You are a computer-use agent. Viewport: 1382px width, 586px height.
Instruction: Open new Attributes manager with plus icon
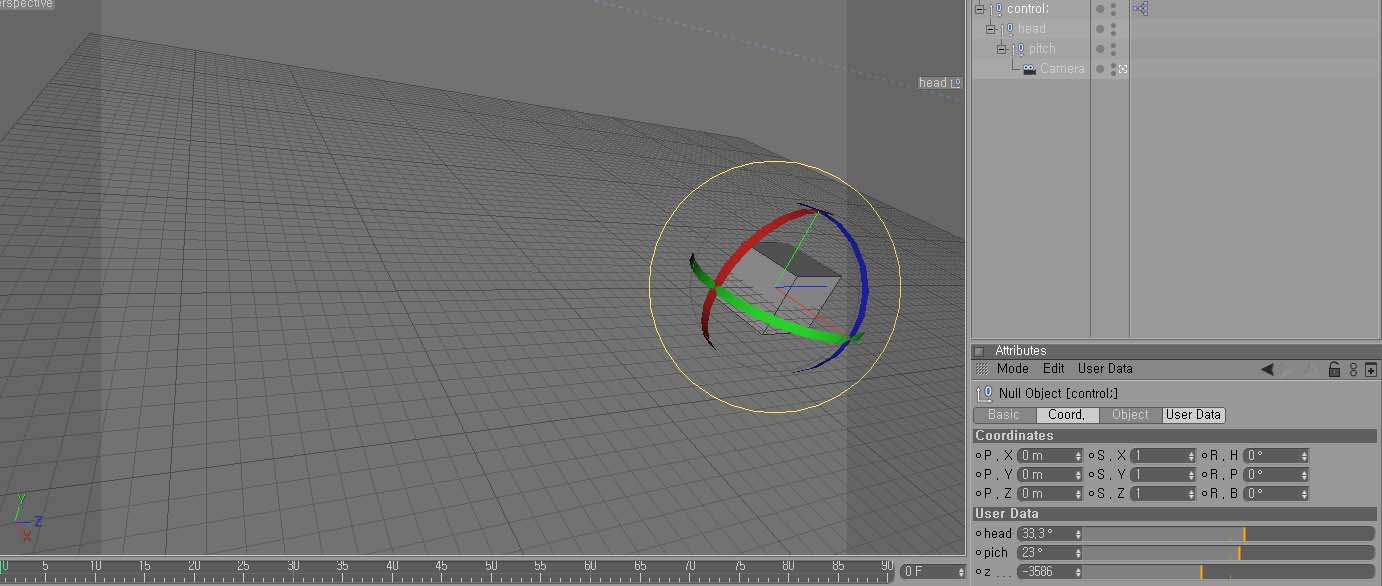[x=1370, y=369]
